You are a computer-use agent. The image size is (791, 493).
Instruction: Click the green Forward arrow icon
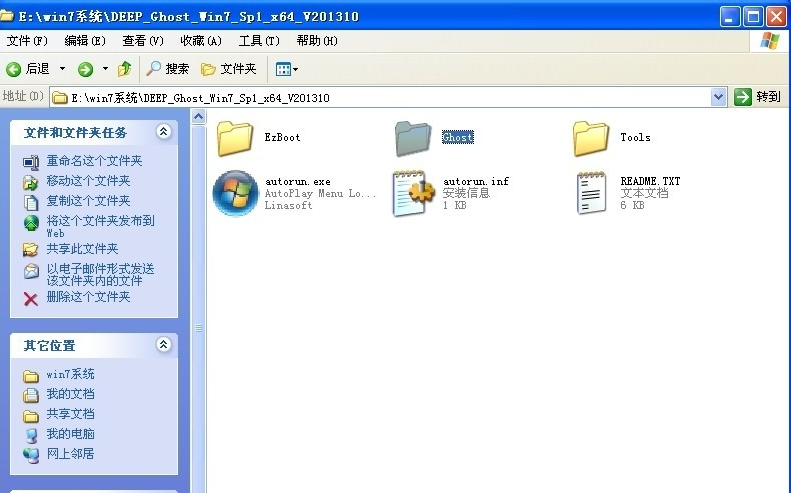[85, 69]
